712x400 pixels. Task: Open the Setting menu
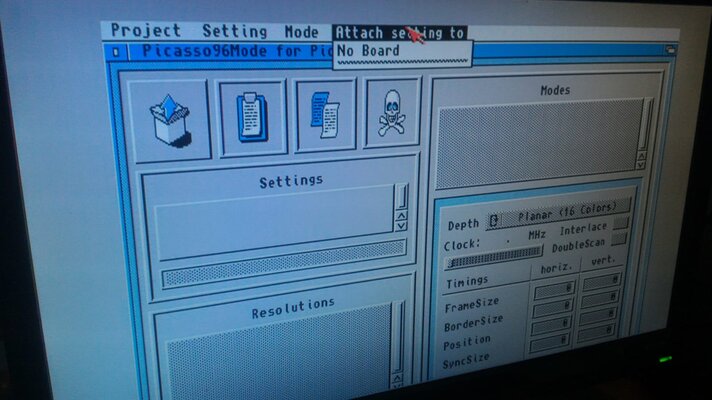point(234,32)
